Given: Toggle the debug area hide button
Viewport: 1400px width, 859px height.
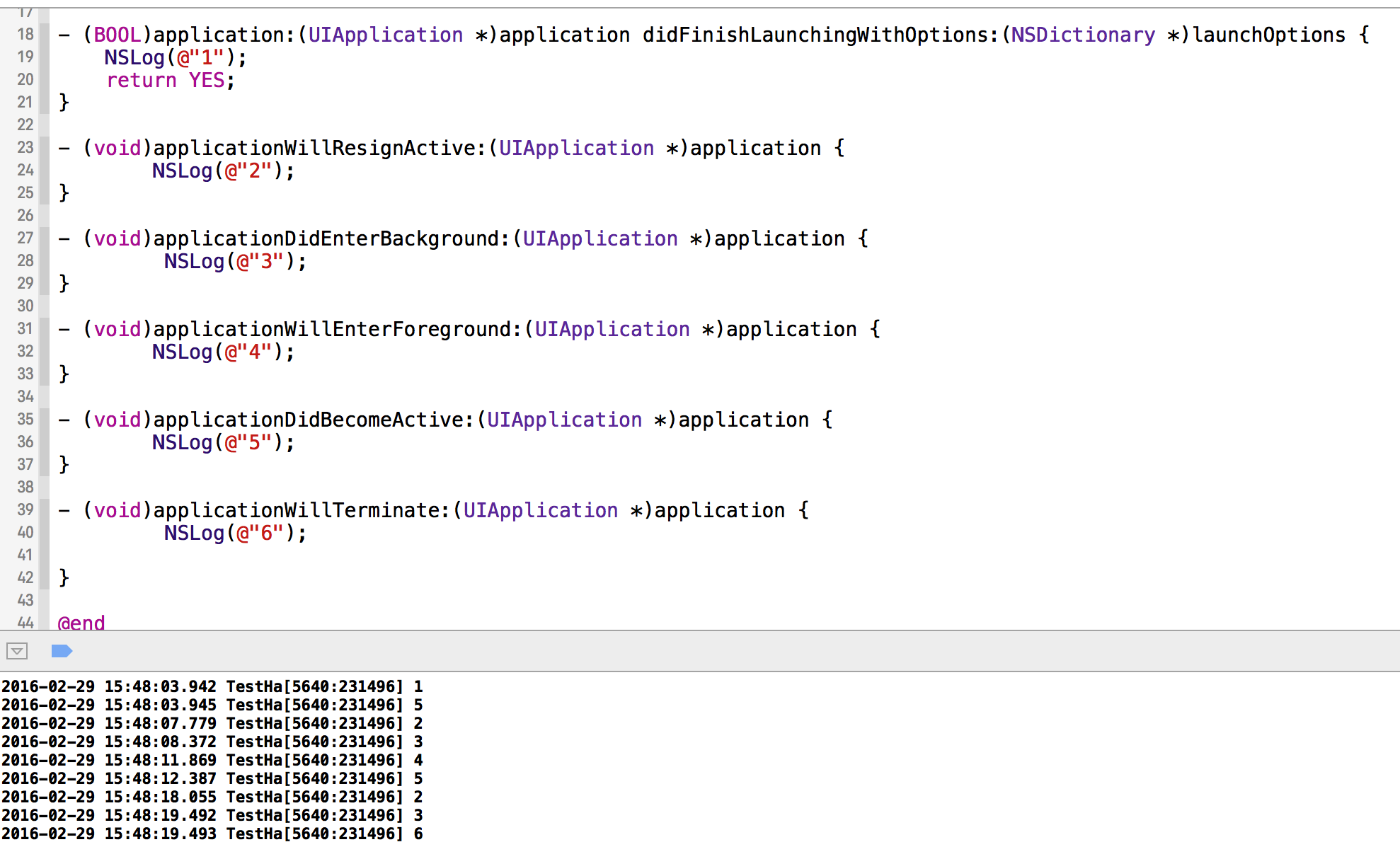Looking at the screenshot, I should click(x=17, y=651).
